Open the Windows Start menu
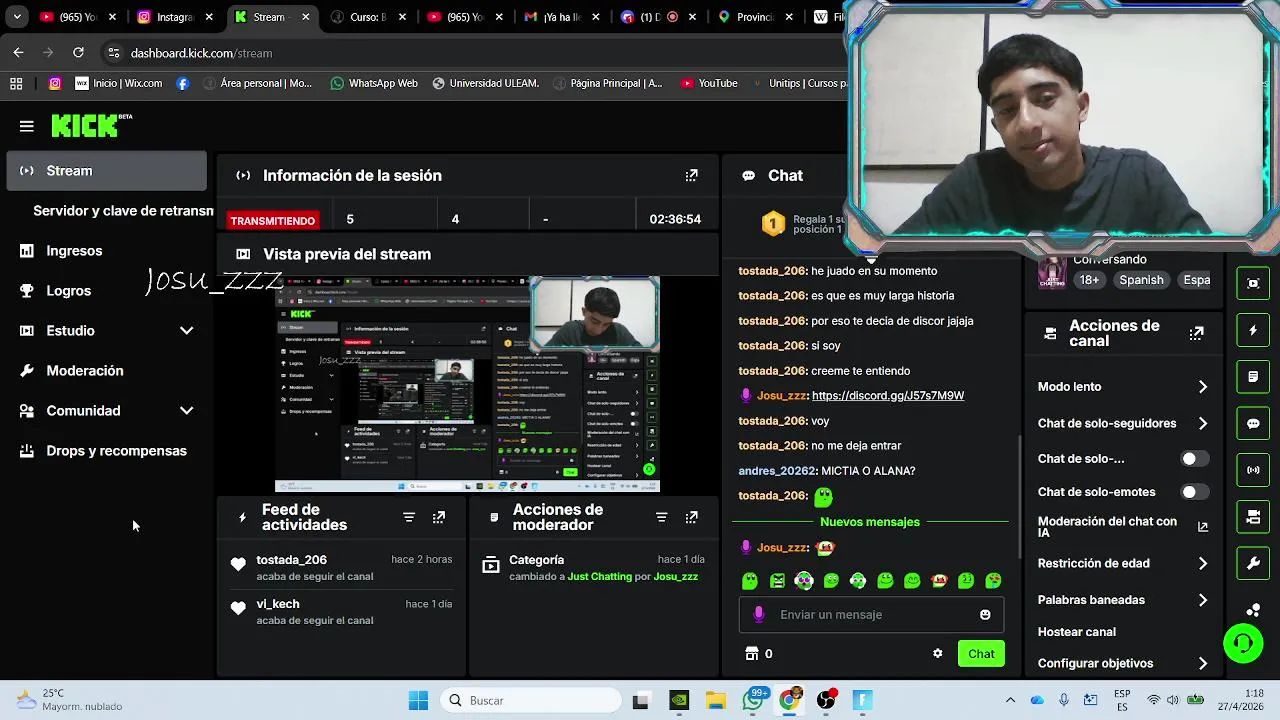This screenshot has width=1280, height=720. [418, 700]
